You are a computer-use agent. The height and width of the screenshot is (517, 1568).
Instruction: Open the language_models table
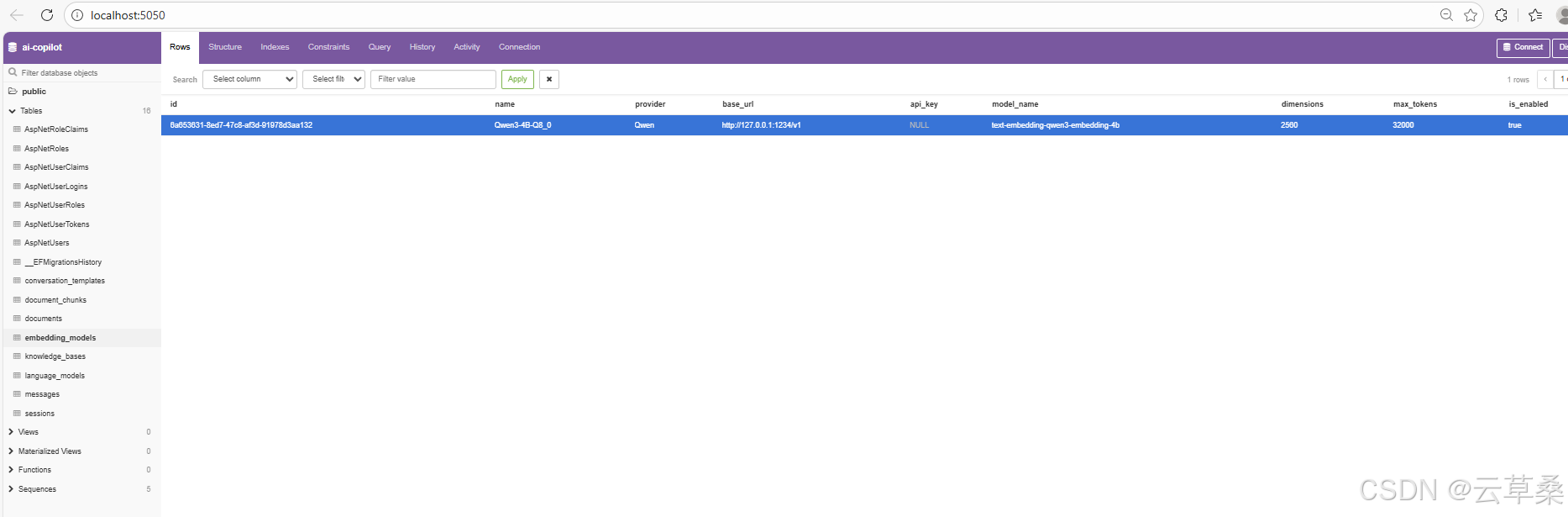55,375
